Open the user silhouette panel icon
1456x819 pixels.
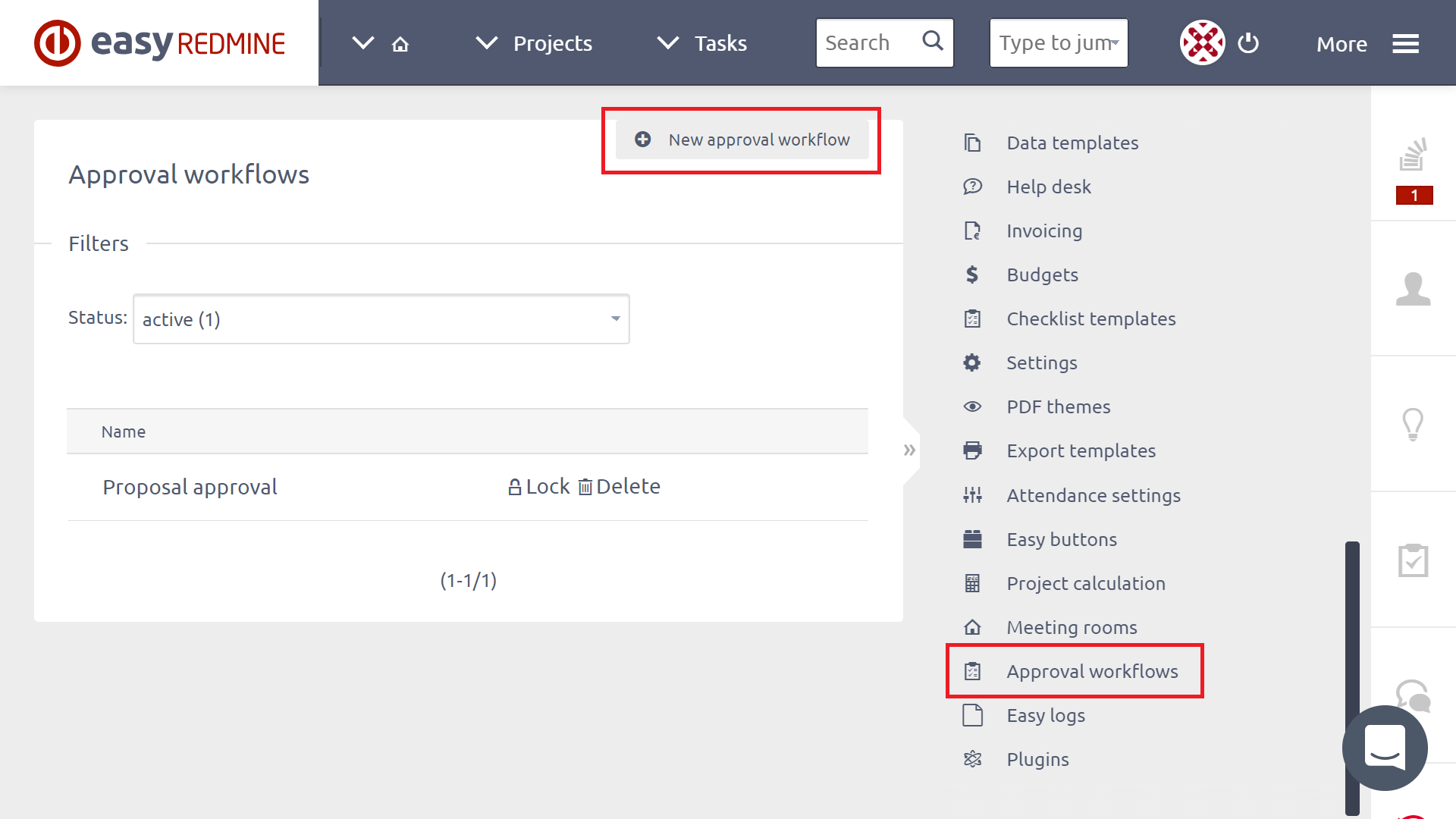pos(1414,289)
